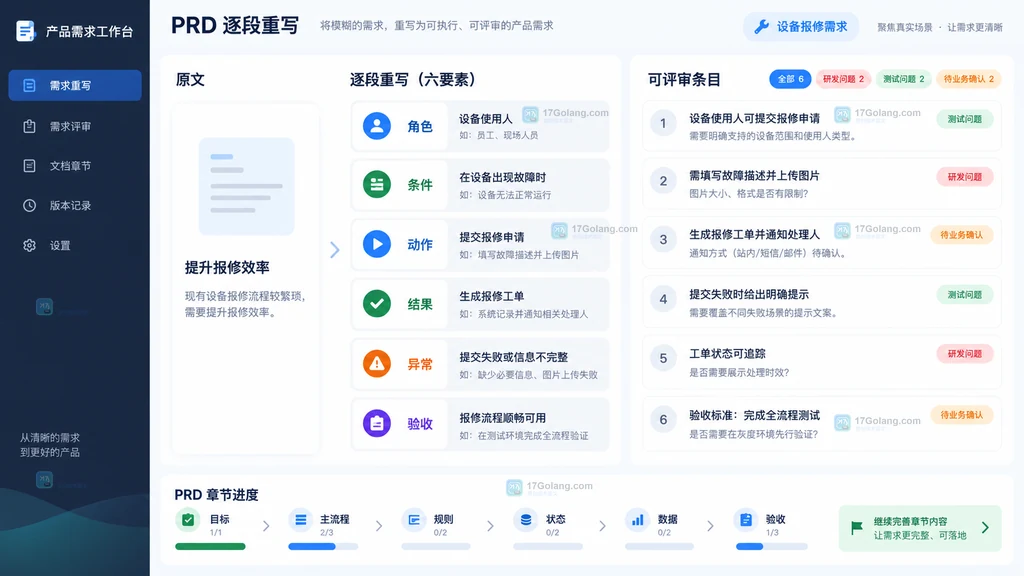Click 测试问题 tag on item 1
Image resolution: width=1024 pixels, height=576 pixels.
(965, 119)
